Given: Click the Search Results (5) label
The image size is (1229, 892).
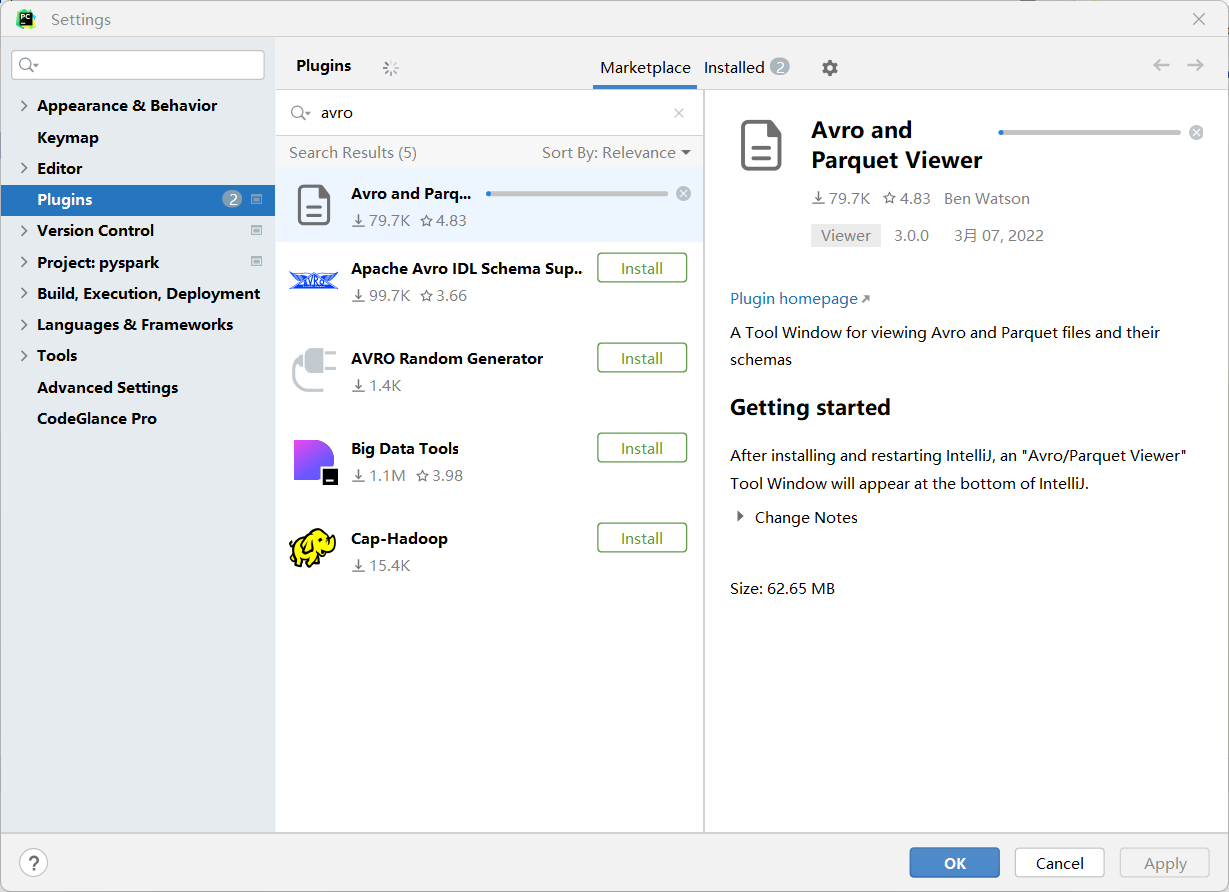Looking at the screenshot, I should pos(353,153).
